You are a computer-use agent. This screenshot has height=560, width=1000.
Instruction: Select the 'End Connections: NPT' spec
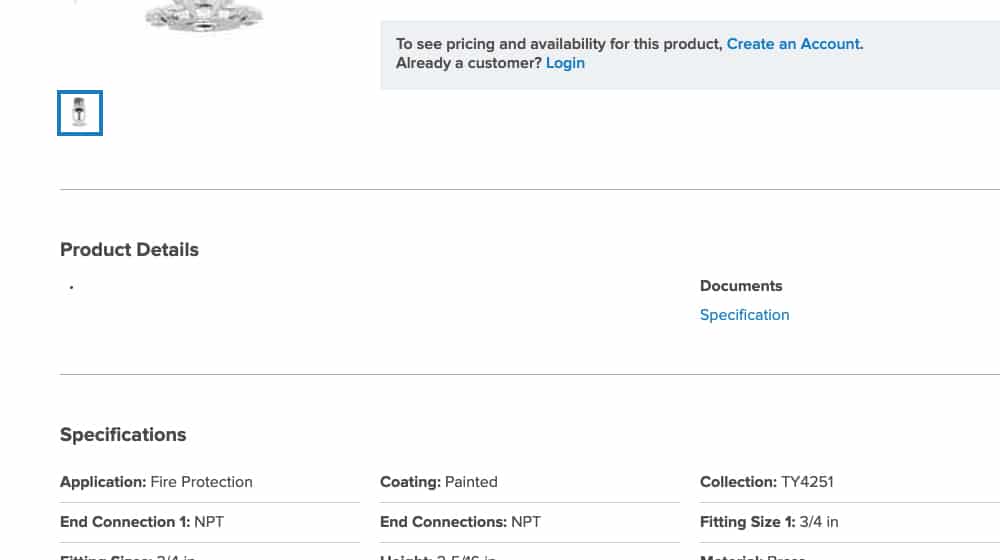tap(460, 522)
